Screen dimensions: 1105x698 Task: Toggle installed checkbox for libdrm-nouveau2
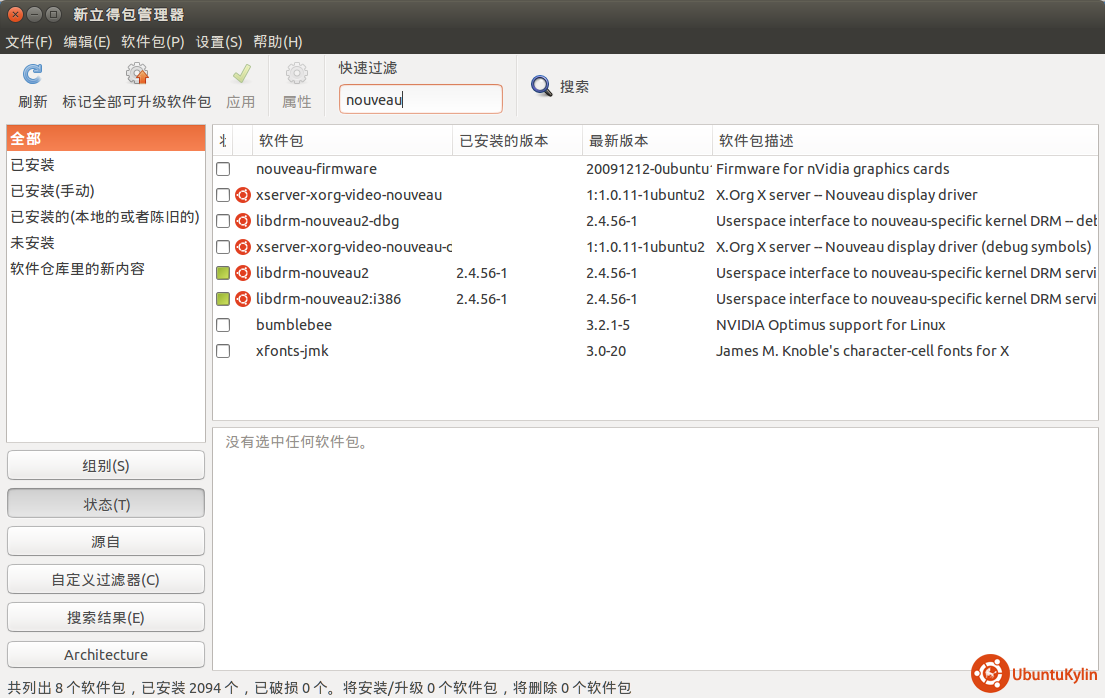tap(223, 273)
